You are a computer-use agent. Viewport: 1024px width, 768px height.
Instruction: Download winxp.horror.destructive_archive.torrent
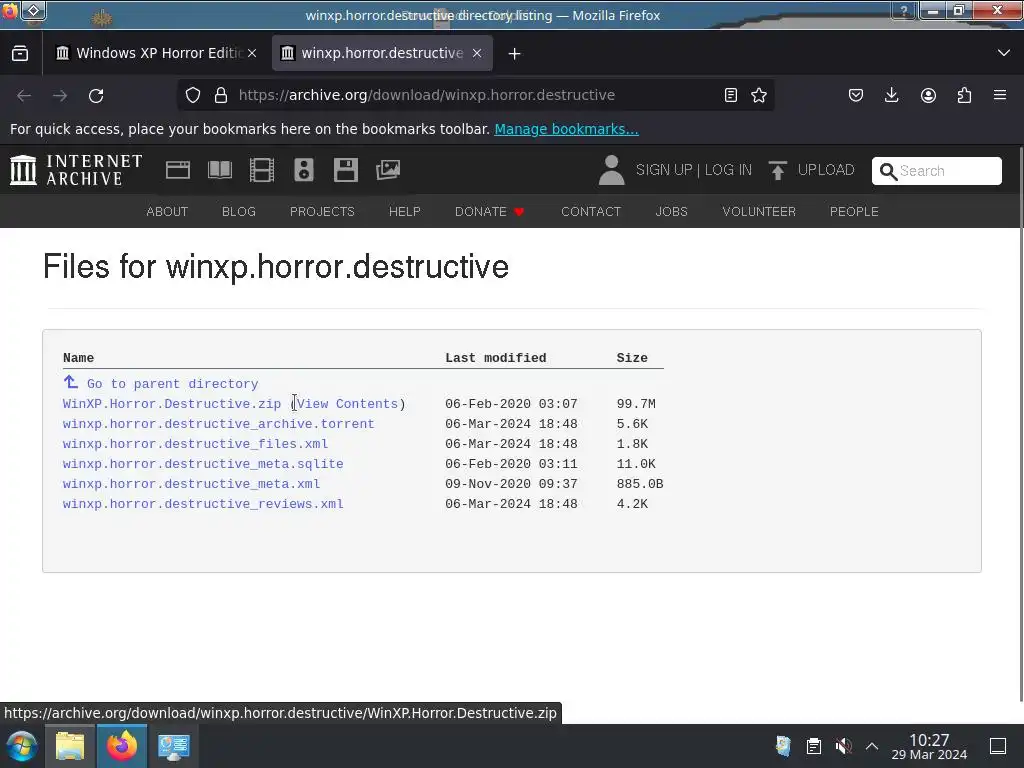(218, 424)
